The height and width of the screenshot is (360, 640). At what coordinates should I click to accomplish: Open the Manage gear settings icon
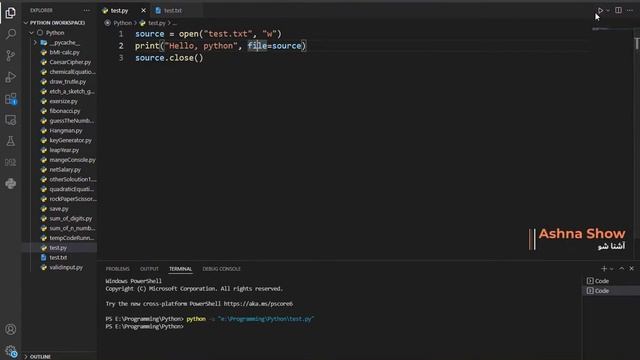click(x=11, y=351)
